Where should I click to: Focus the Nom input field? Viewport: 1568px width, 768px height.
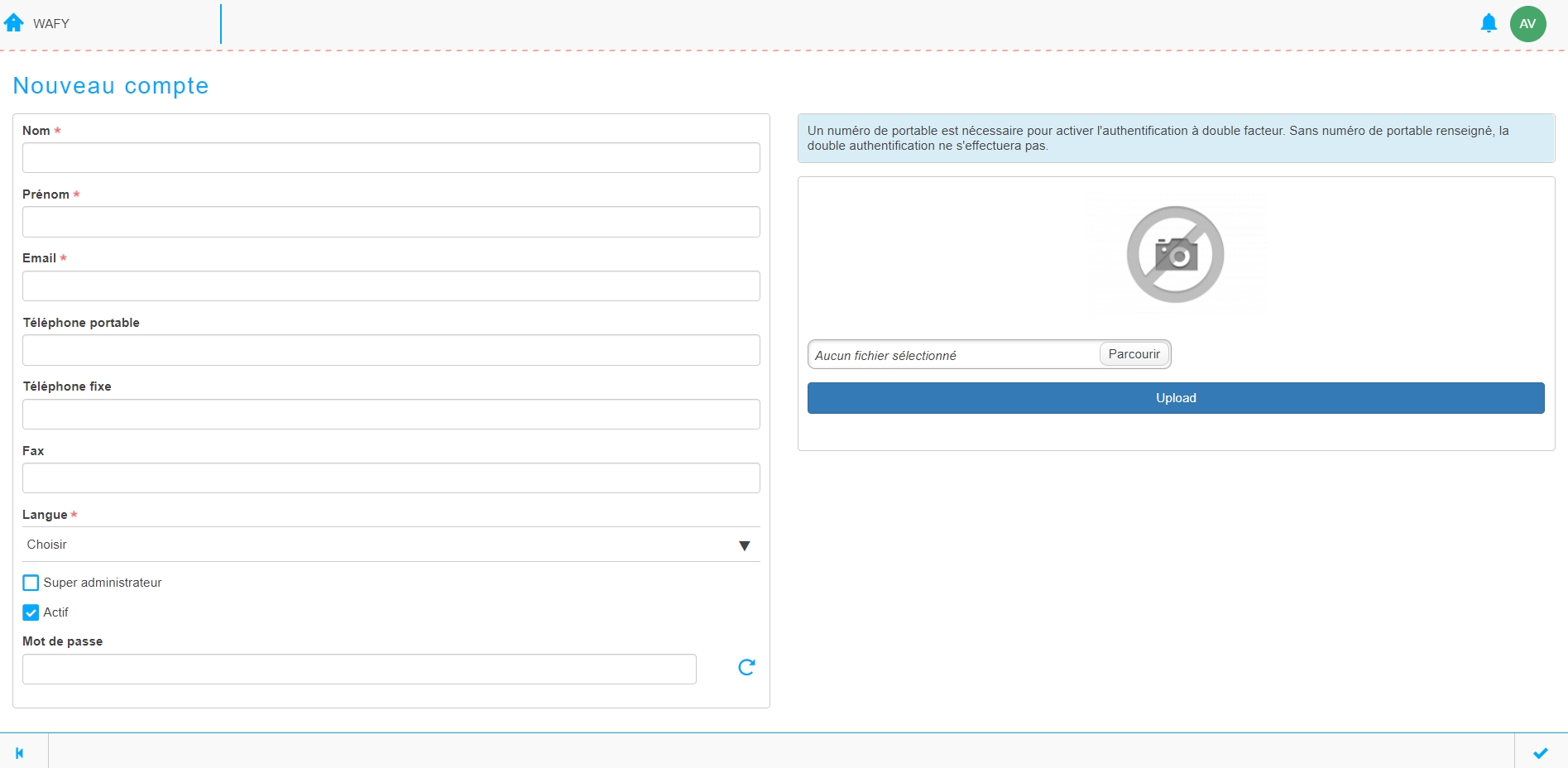pyautogui.click(x=391, y=157)
